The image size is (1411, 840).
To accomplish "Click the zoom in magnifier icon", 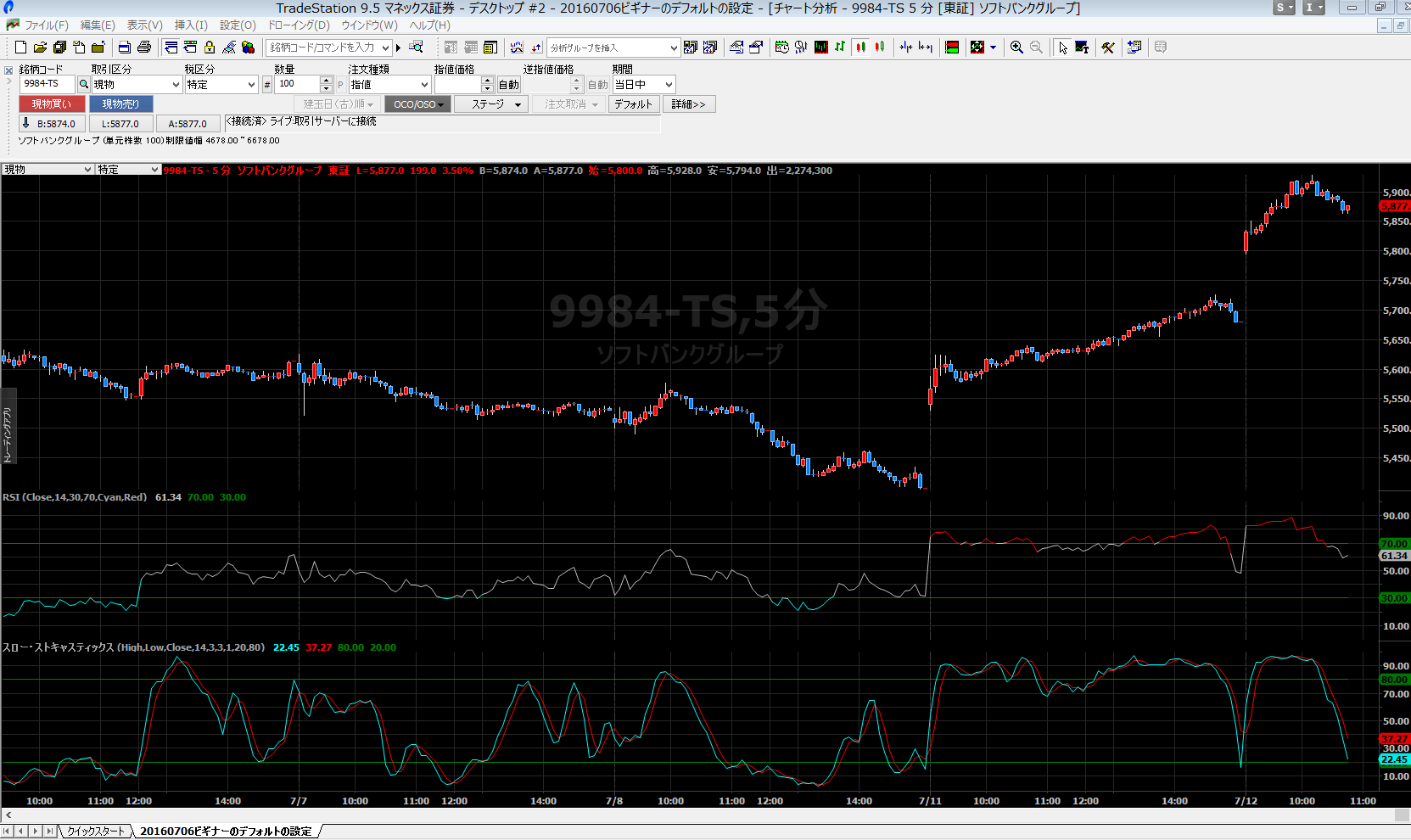I will coord(1016,48).
